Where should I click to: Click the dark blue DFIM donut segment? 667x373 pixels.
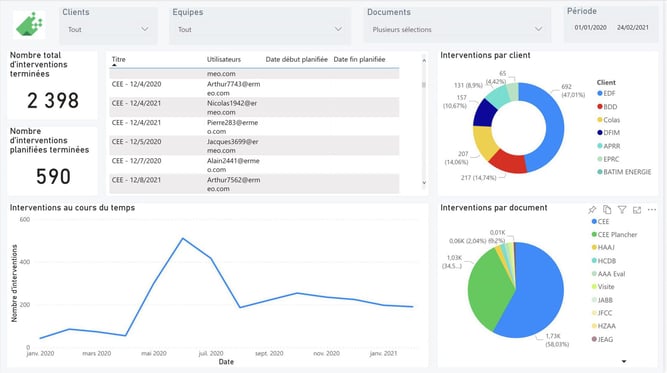pyautogui.click(x=485, y=113)
